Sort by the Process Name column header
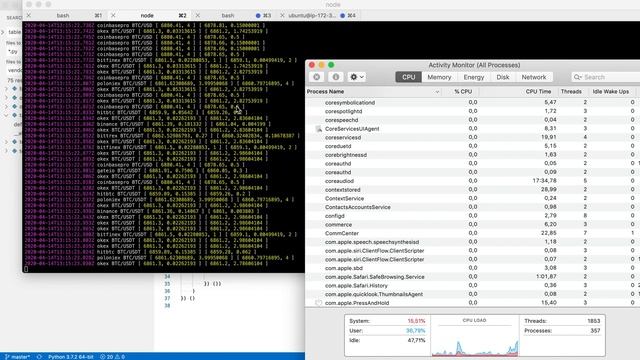Image resolution: width=640 pixels, height=360 pixels. point(373,91)
